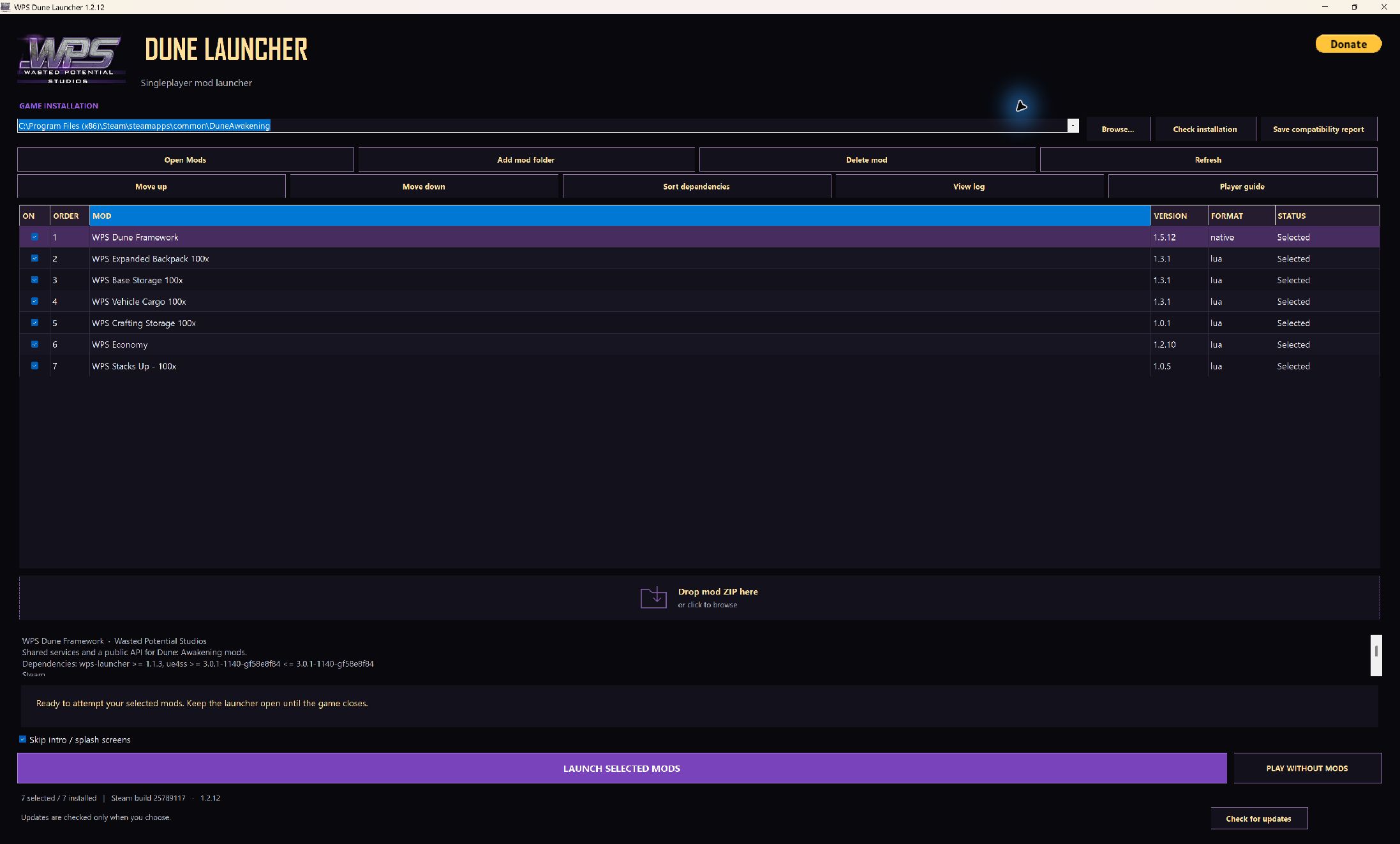Click Sort dependencies button
The height and width of the screenshot is (844, 1400).
coord(696,186)
